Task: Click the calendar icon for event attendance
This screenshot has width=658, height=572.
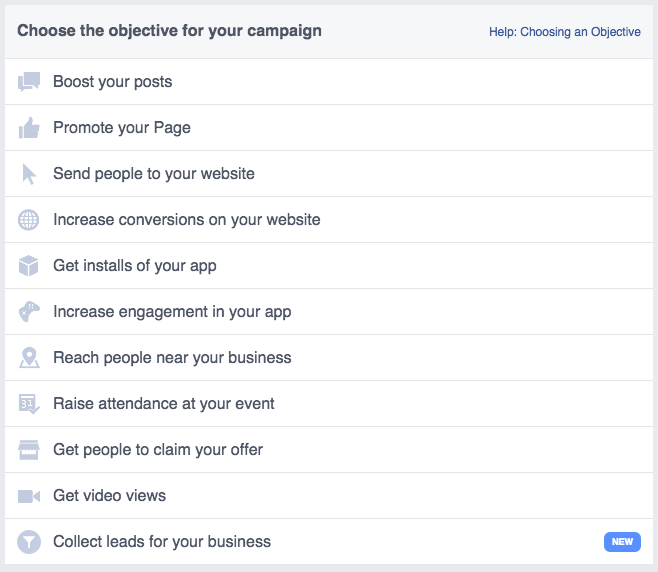Action: (x=29, y=404)
